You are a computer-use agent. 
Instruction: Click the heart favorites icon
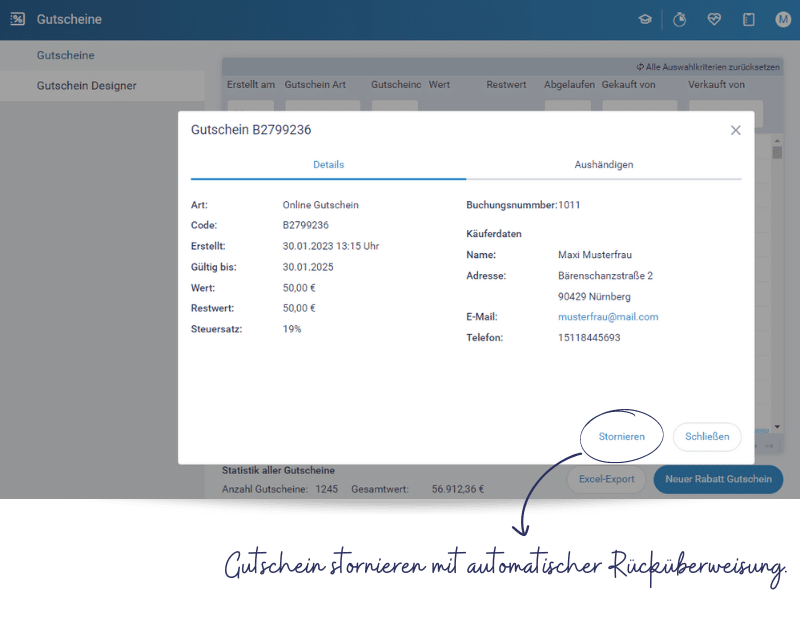714,19
